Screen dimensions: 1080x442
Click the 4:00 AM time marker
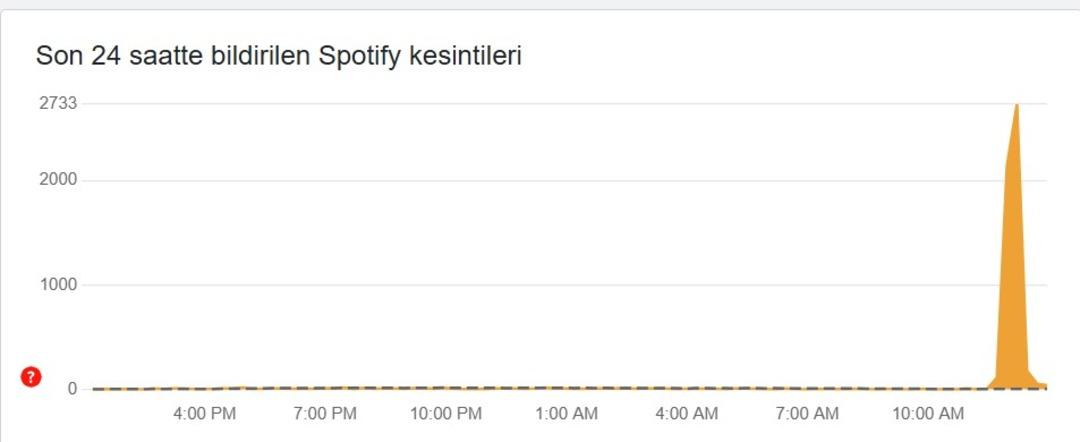click(686, 414)
